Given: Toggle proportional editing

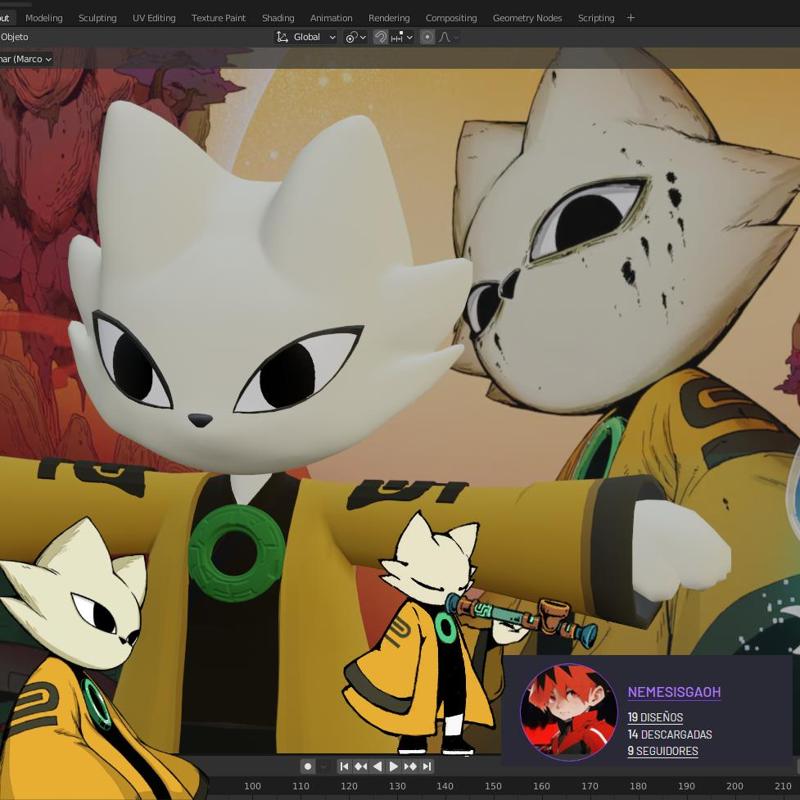Looking at the screenshot, I should (427, 37).
